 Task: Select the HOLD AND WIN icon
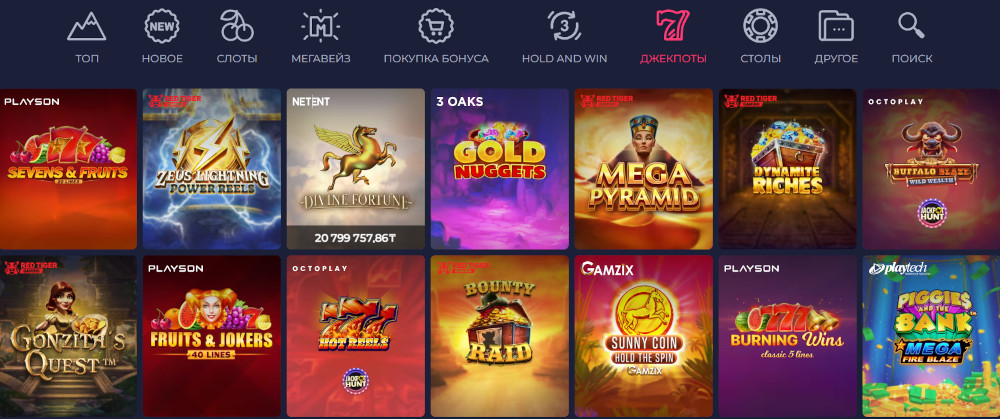coord(564,27)
